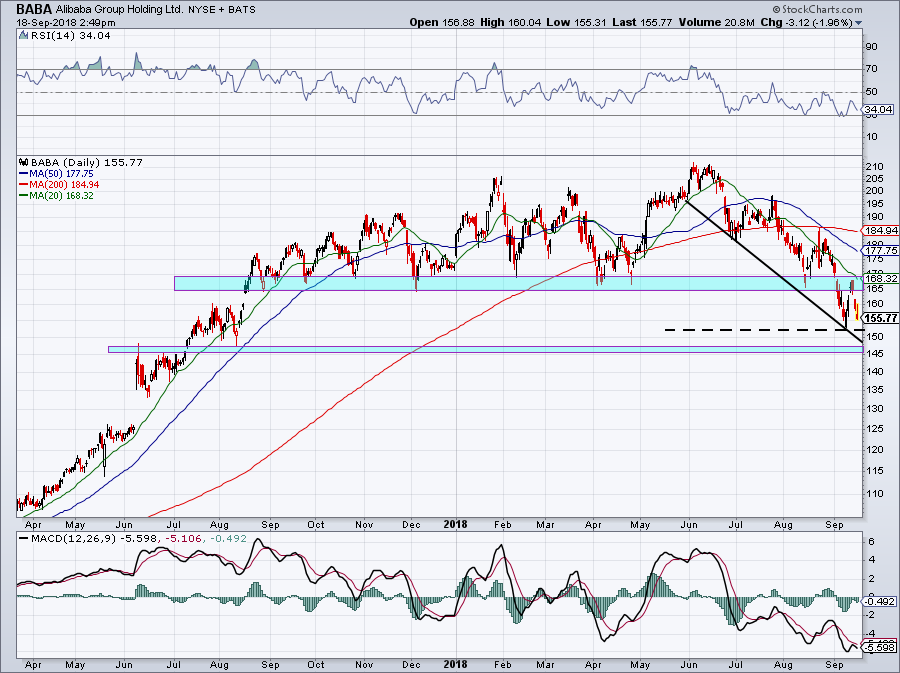Click the 177.75 price tag on axis
900x673 pixels.
click(x=881, y=251)
